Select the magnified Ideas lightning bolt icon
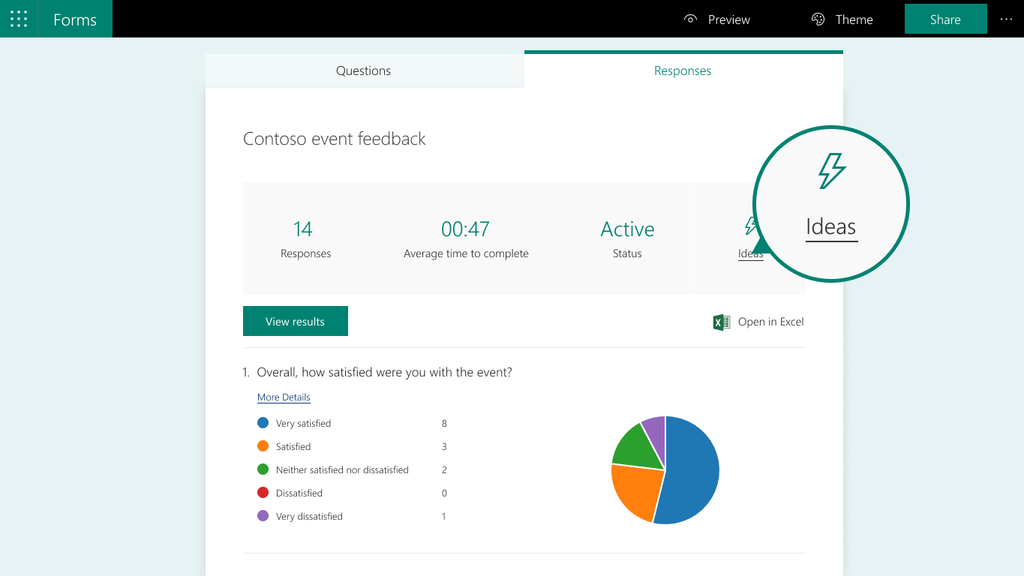Viewport: 1024px width, 576px height. click(x=830, y=172)
